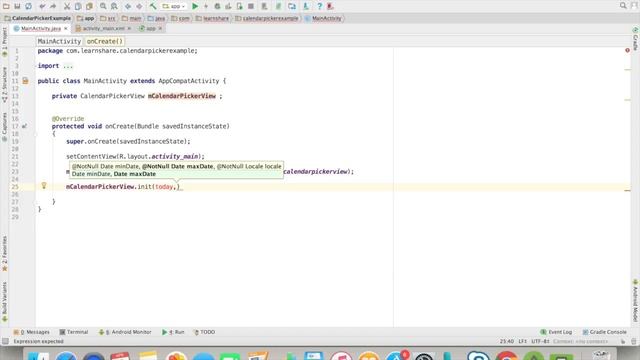Screen dimensions: 640x360
Task: Click the onCreate() structure breadcrumb
Action: point(104,41)
